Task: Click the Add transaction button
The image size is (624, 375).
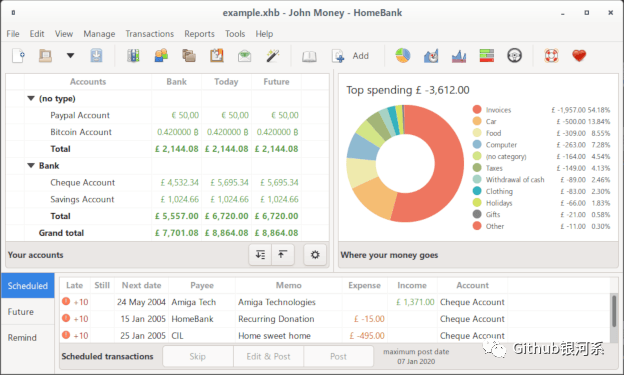Action: [350, 56]
